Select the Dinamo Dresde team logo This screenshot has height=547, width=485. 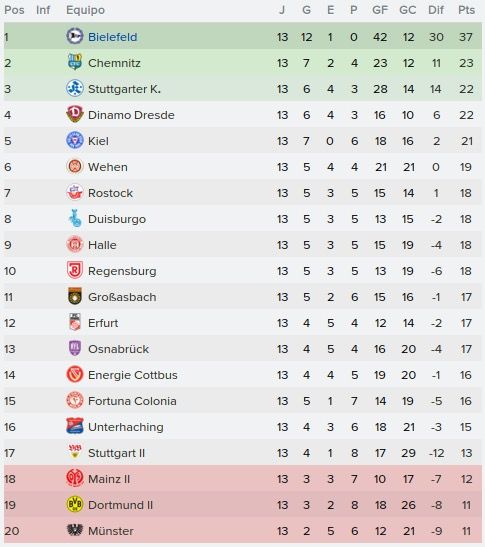75,114
